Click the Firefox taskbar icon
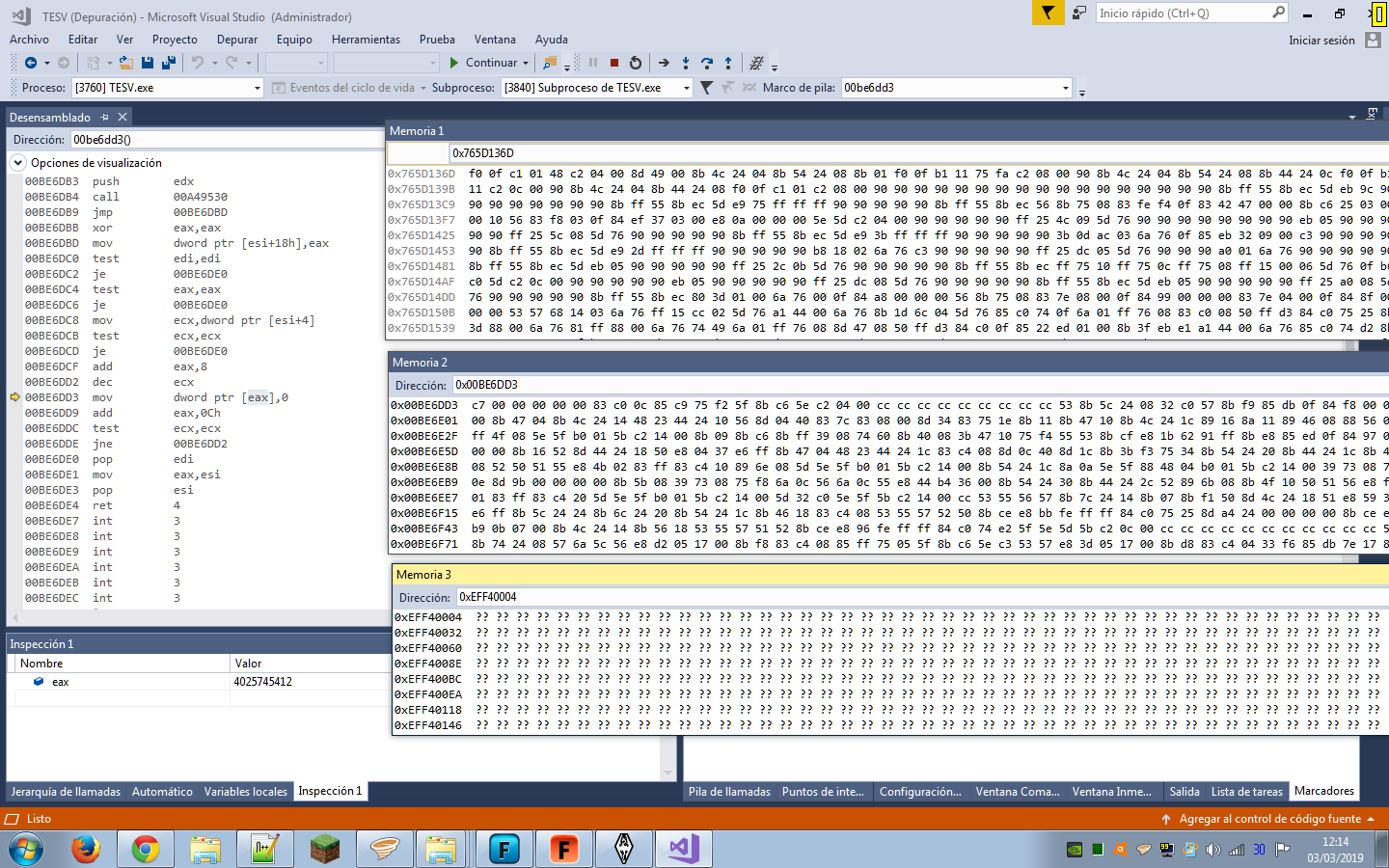1389x868 pixels. click(x=86, y=850)
